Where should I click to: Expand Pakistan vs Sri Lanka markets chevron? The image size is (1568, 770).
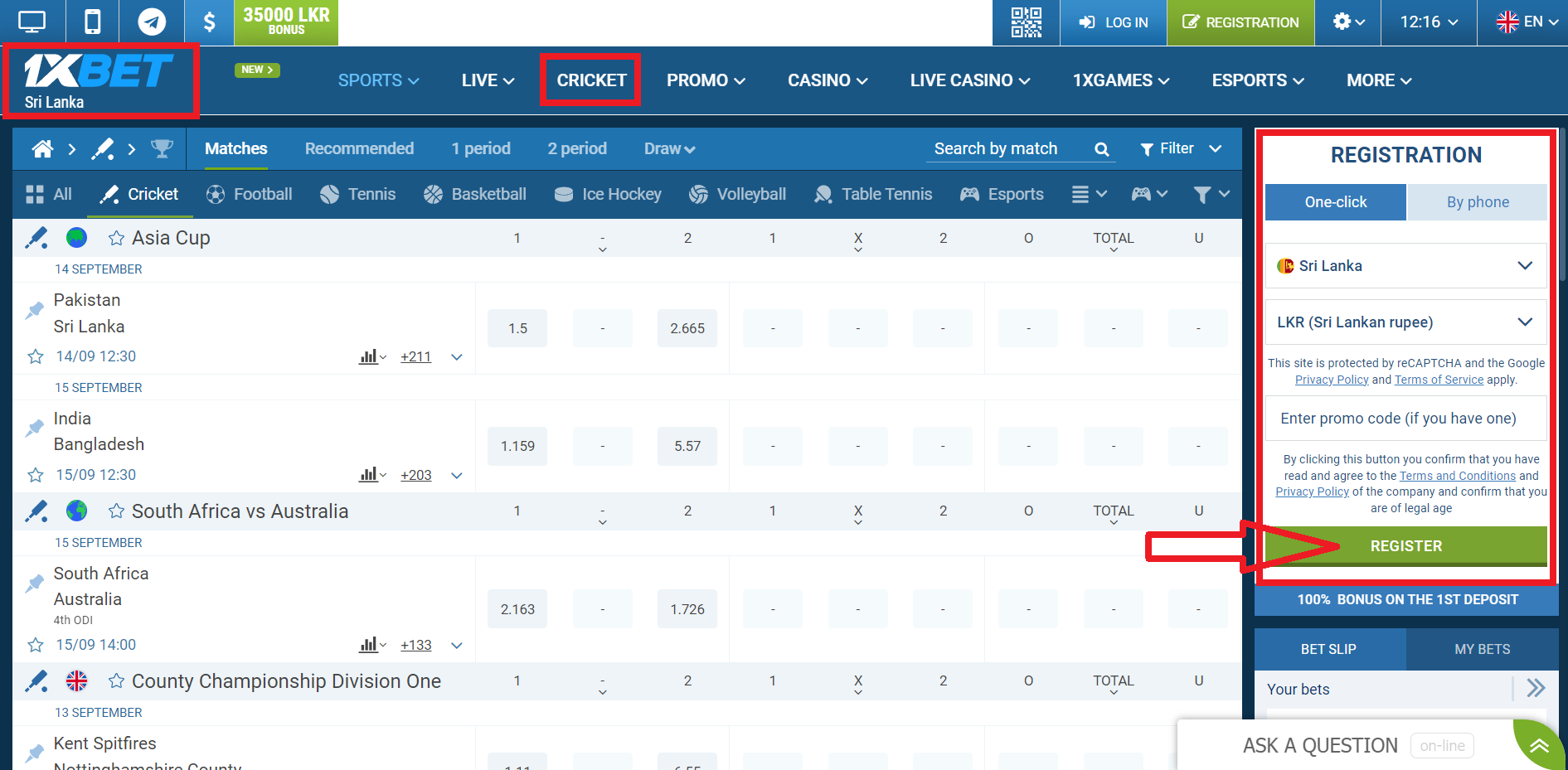tap(456, 357)
